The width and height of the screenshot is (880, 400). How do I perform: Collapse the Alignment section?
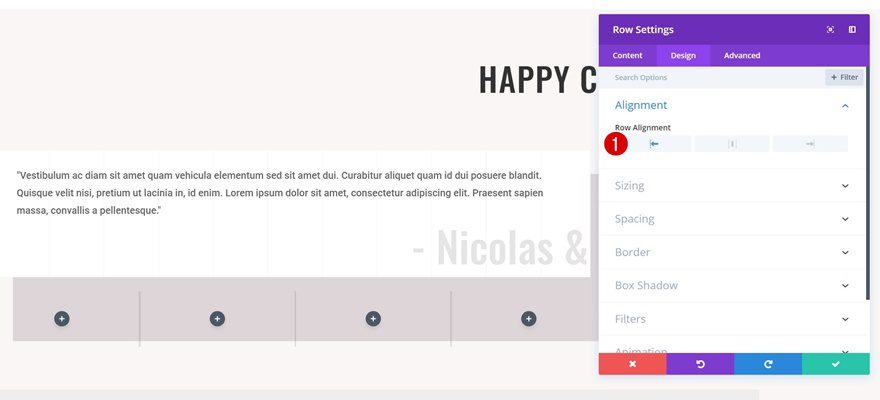[x=845, y=105]
